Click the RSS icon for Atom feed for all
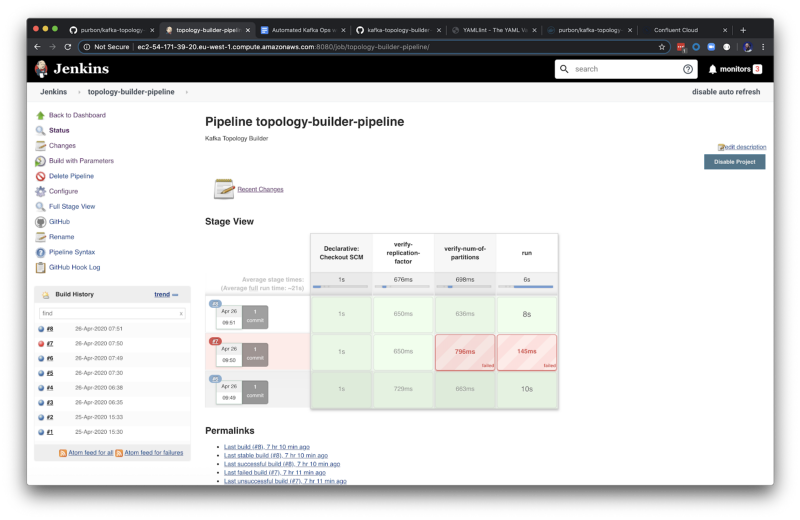Viewport: 800px width, 520px height. (63, 453)
